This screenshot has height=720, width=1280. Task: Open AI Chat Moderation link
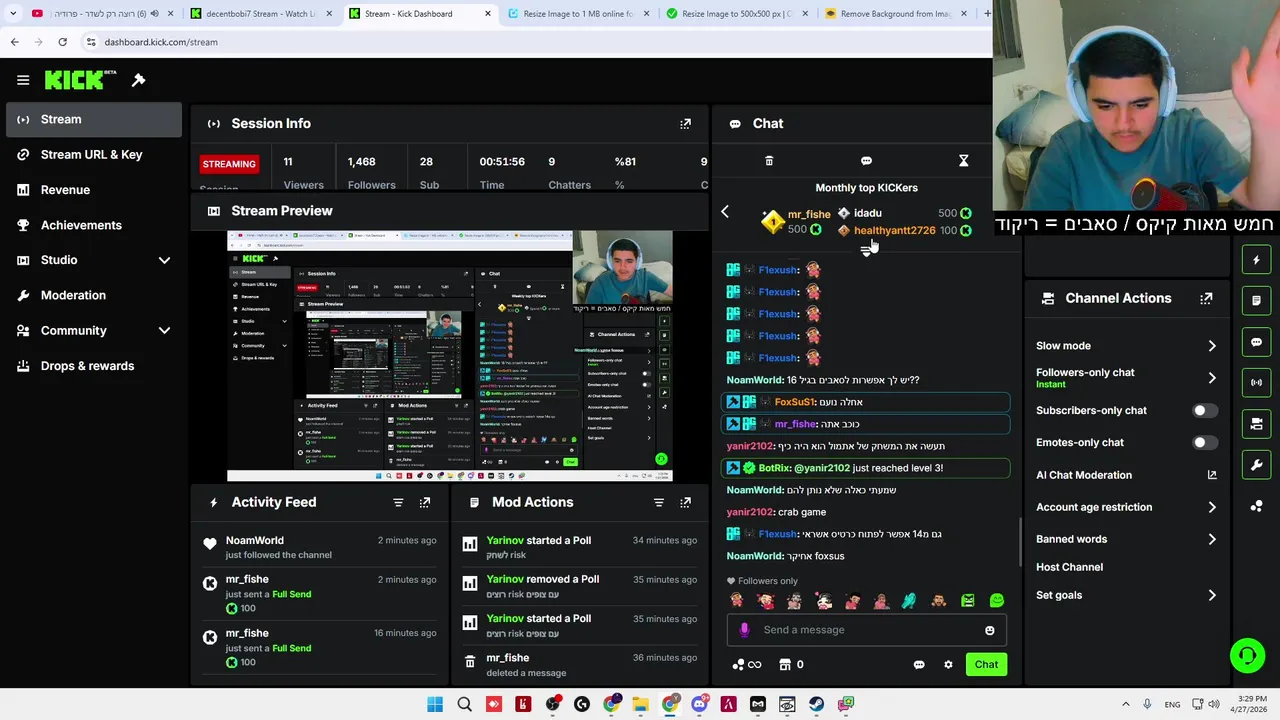(x=1126, y=475)
